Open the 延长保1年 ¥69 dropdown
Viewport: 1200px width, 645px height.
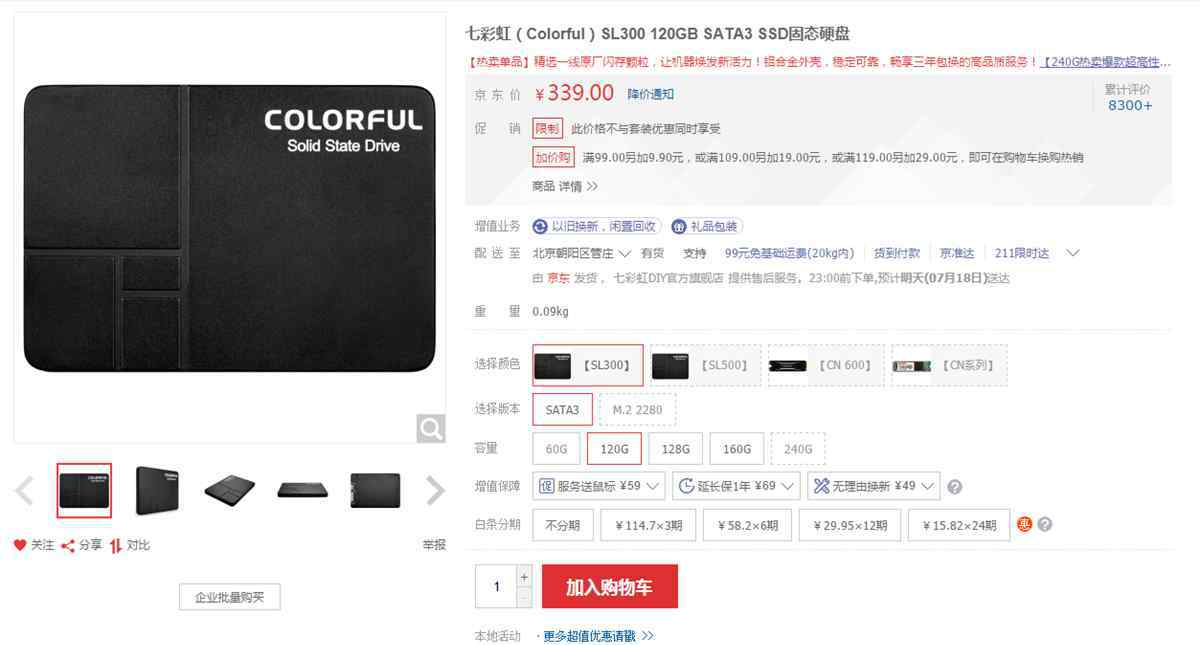[737, 486]
